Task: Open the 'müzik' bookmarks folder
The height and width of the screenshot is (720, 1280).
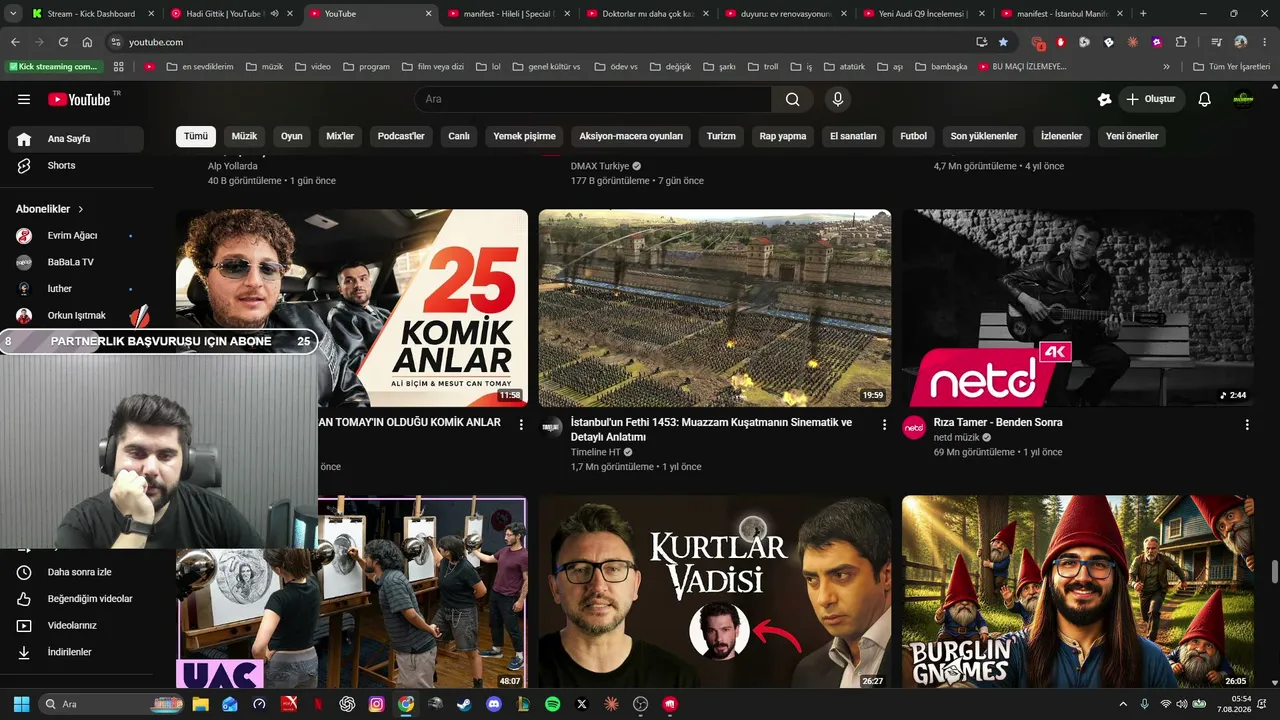Action: point(263,67)
